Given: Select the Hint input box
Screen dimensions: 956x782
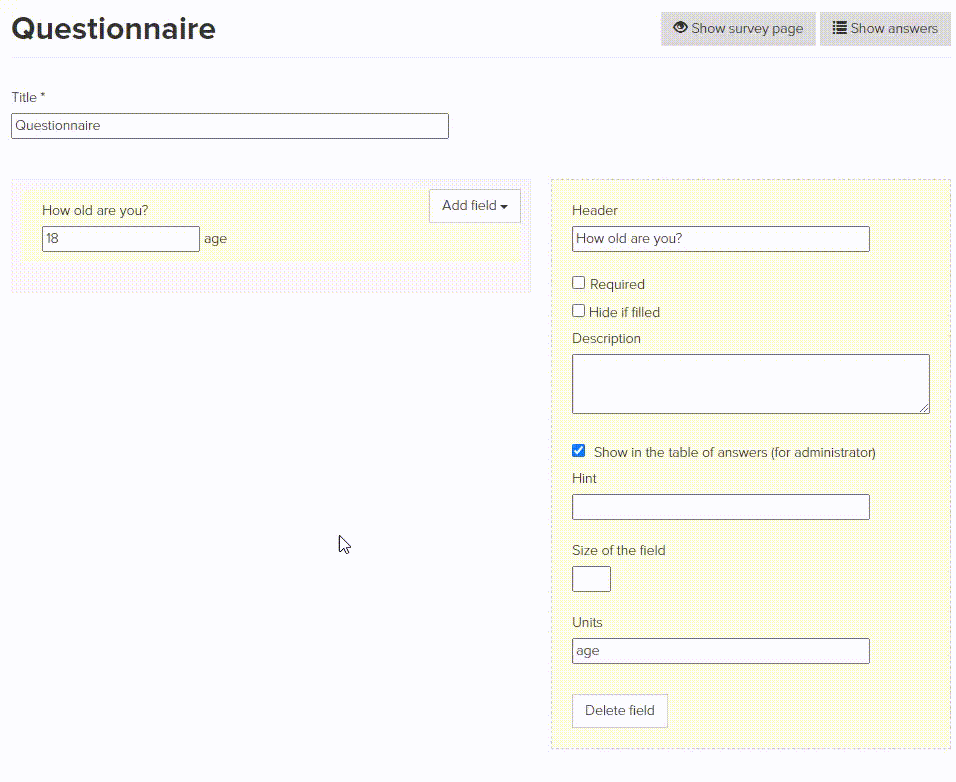Looking at the screenshot, I should (720, 507).
